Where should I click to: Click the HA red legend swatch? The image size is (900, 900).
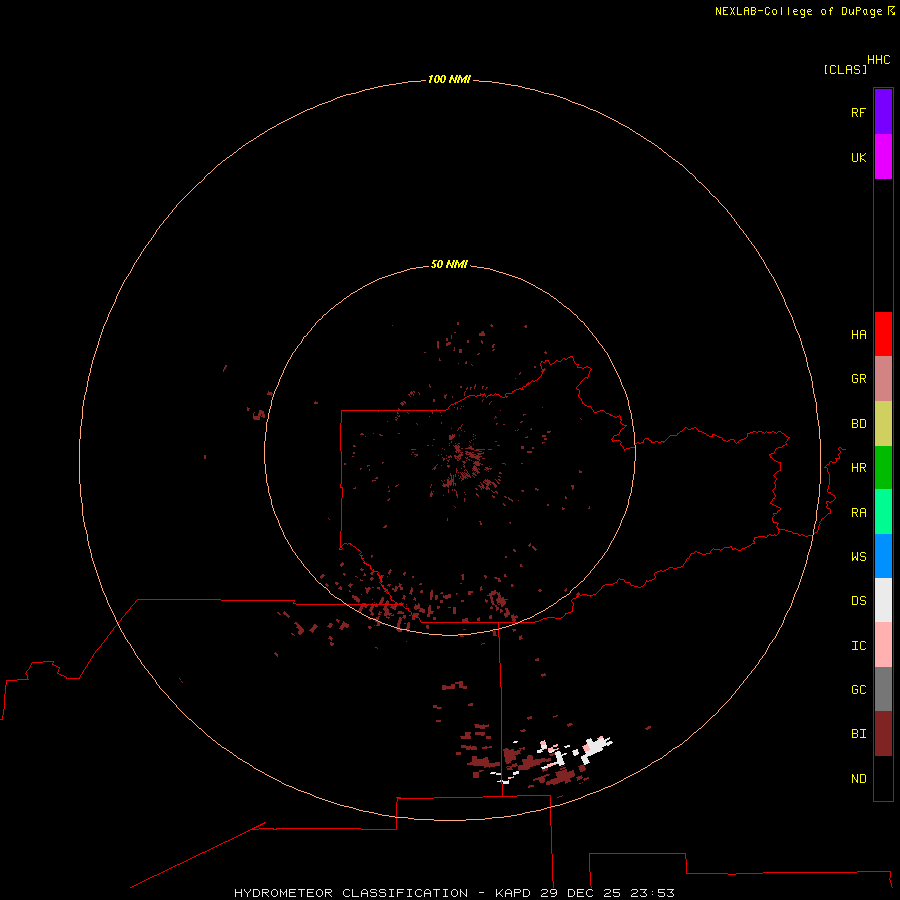point(883,334)
